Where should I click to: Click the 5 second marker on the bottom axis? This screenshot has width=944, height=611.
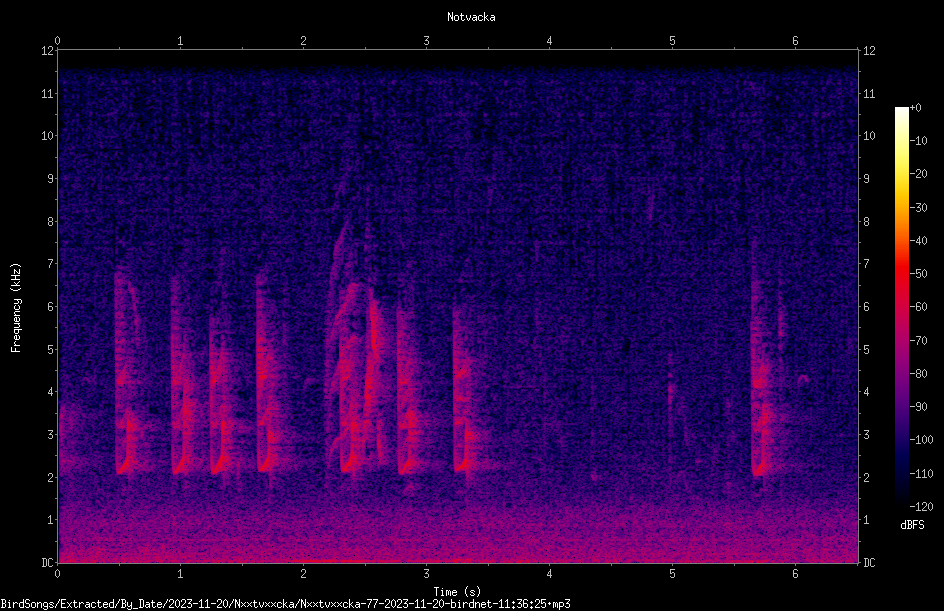[x=672, y=574]
